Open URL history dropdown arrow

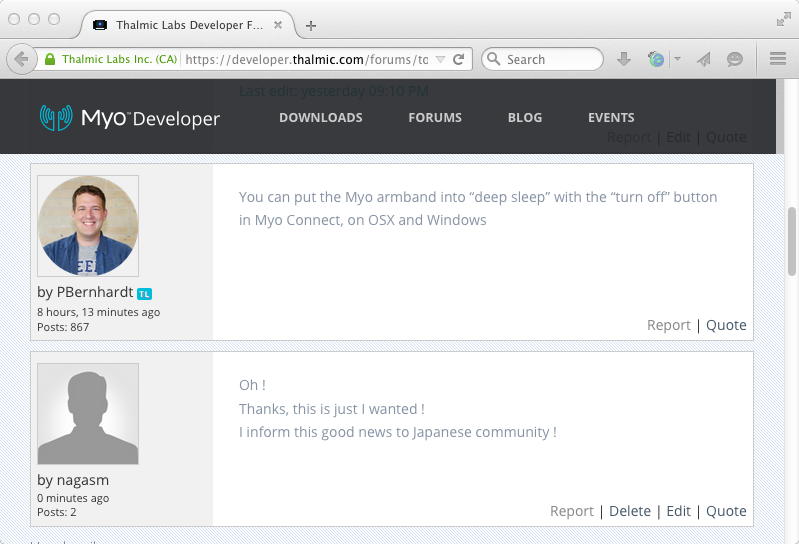[440, 60]
